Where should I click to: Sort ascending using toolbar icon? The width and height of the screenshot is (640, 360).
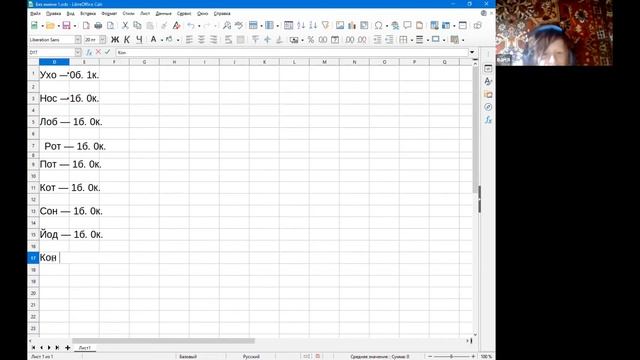click(x=301, y=26)
